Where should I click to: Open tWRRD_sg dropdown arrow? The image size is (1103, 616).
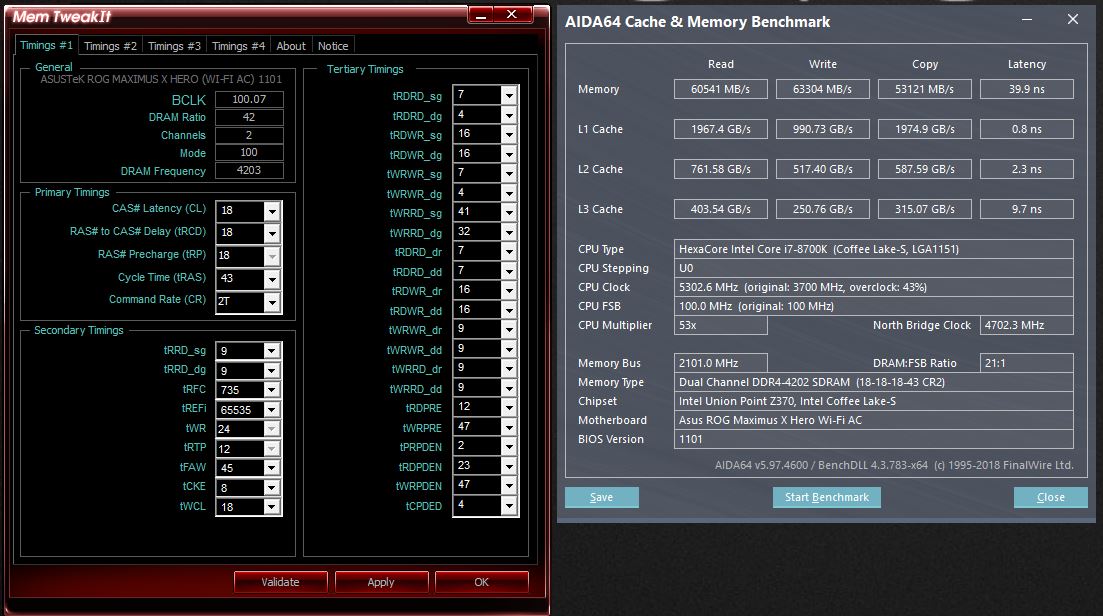(x=509, y=212)
